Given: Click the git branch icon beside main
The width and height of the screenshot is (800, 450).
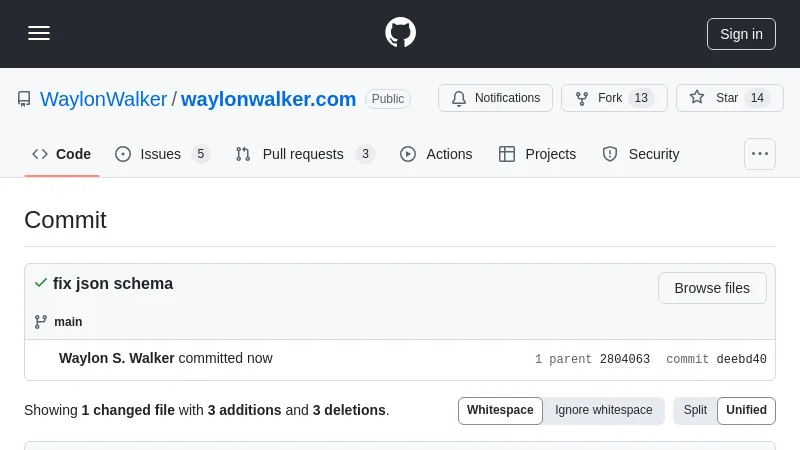Looking at the screenshot, I should (x=40, y=322).
